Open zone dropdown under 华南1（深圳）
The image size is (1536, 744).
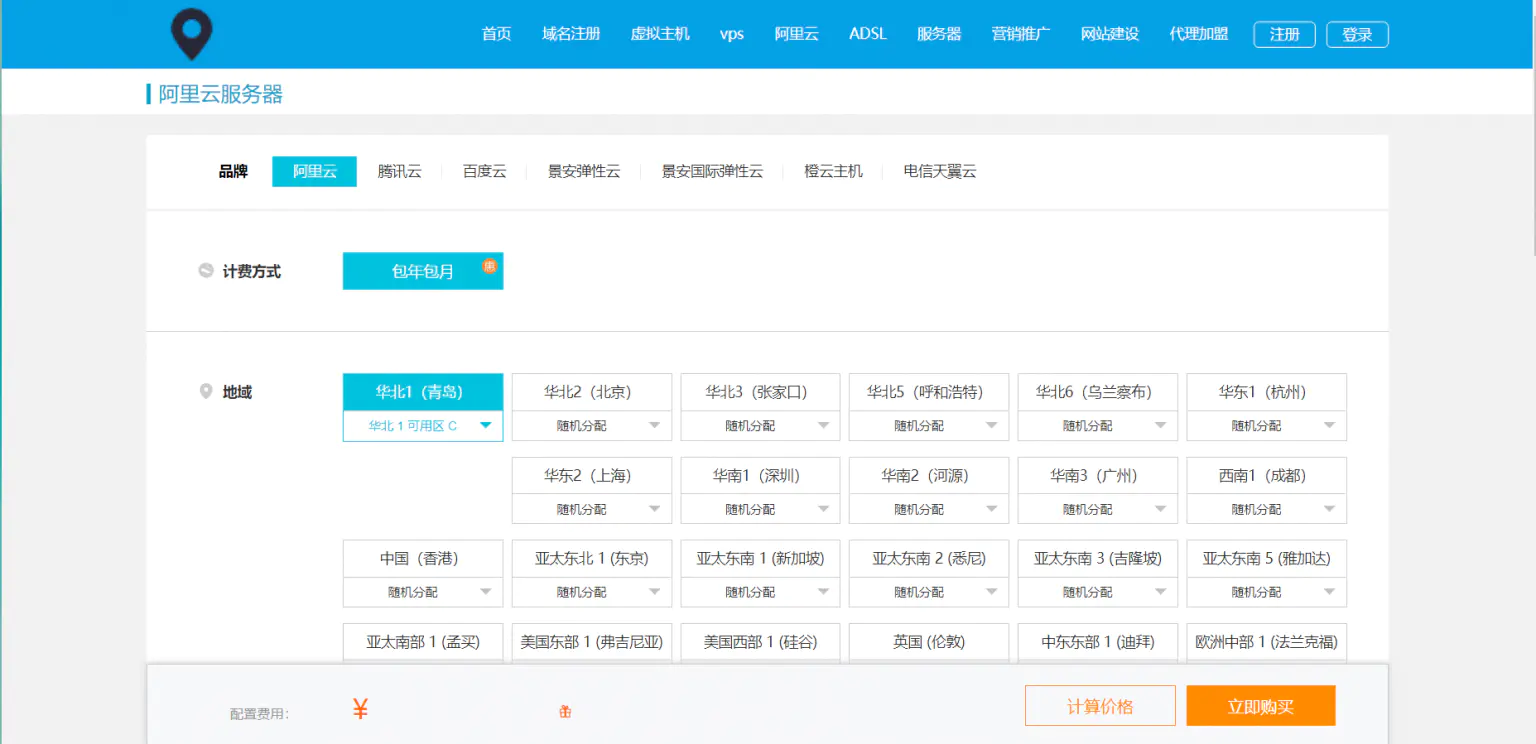click(760, 509)
